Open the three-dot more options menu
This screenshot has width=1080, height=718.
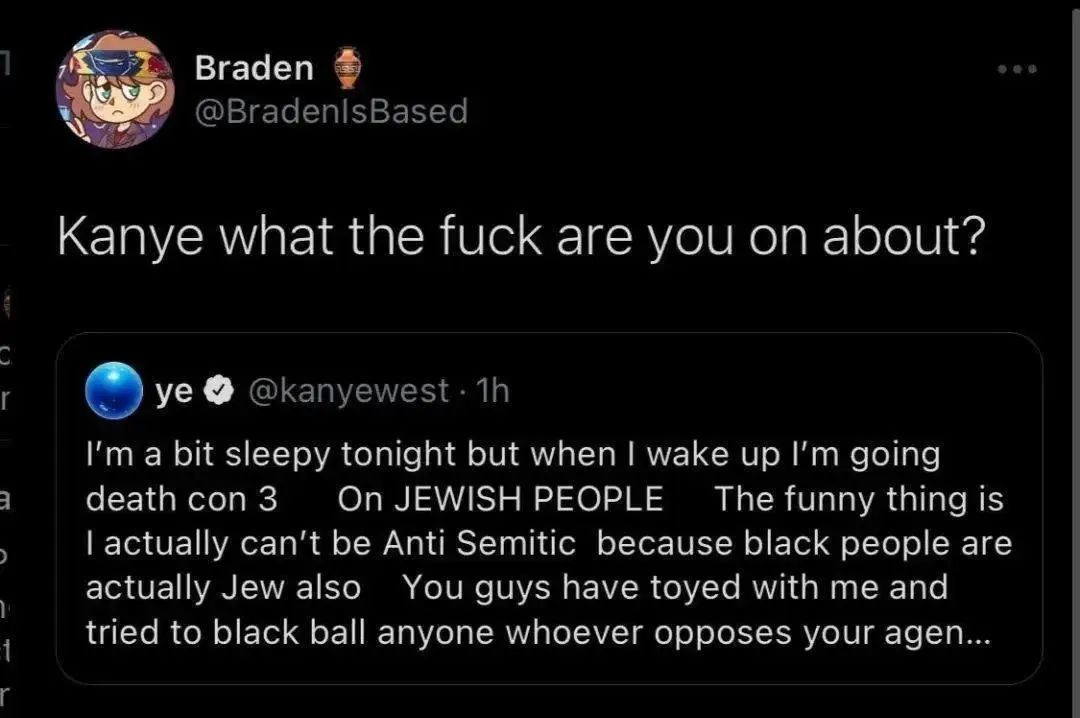click(x=1016, y=69)
